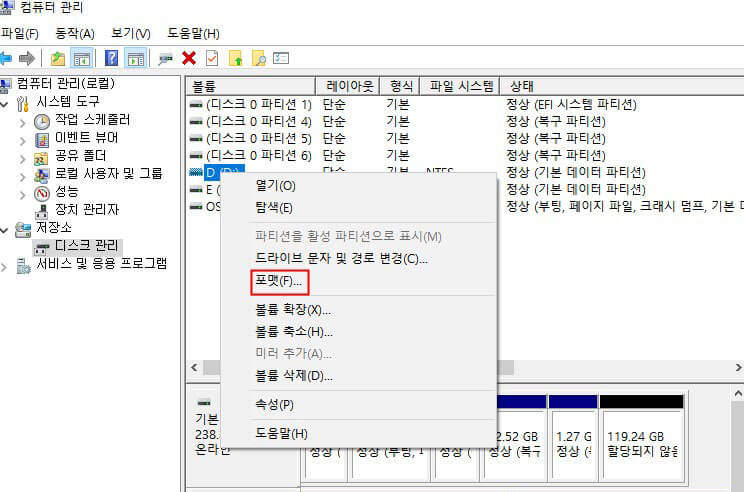This screenshot has height=492, width=744.
Task: Open the 도움말(H) menu in menu bar
Action: 194,33
